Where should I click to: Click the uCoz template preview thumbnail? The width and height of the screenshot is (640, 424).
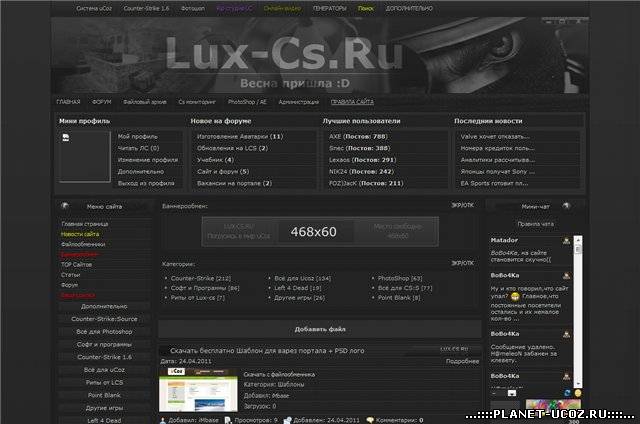pyautogui.click(x=198, y=390)
